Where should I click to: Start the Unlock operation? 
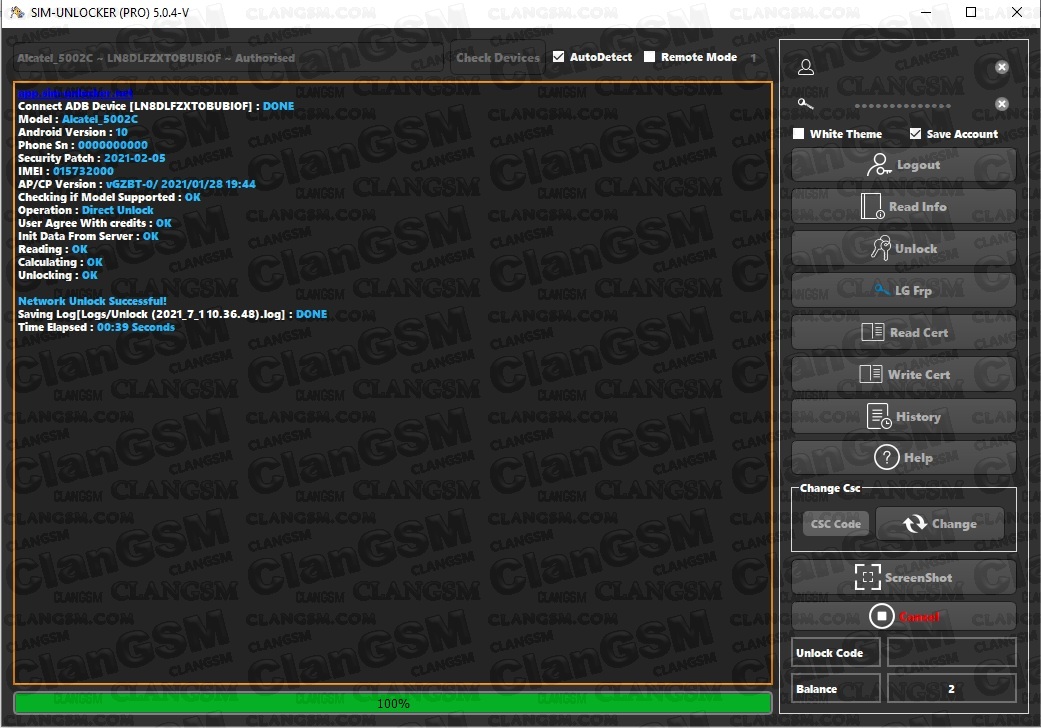pyautogui.click(x=904, y=248)
